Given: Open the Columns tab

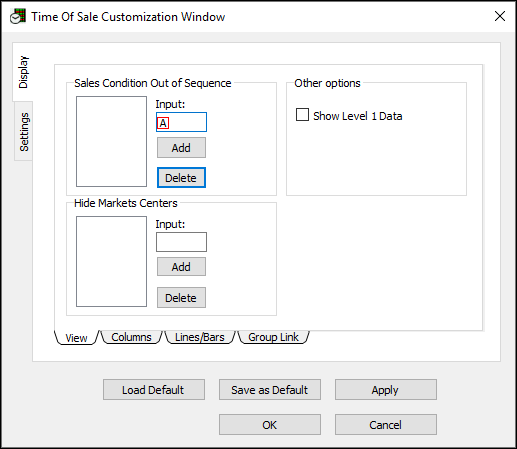Looking at the screenshot, I should click(131, 337).
